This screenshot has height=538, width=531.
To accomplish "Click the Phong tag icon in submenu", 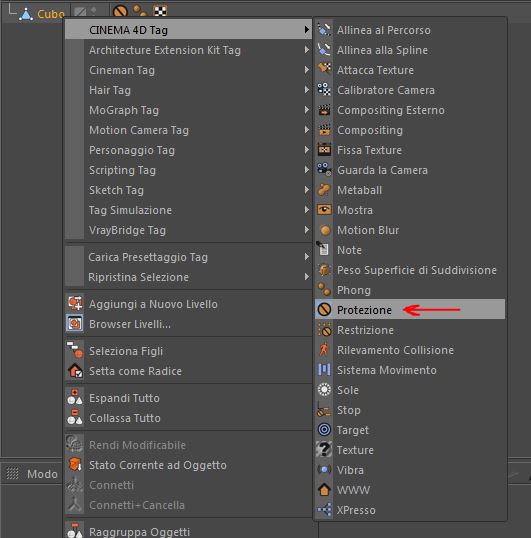I will [324, 290].
